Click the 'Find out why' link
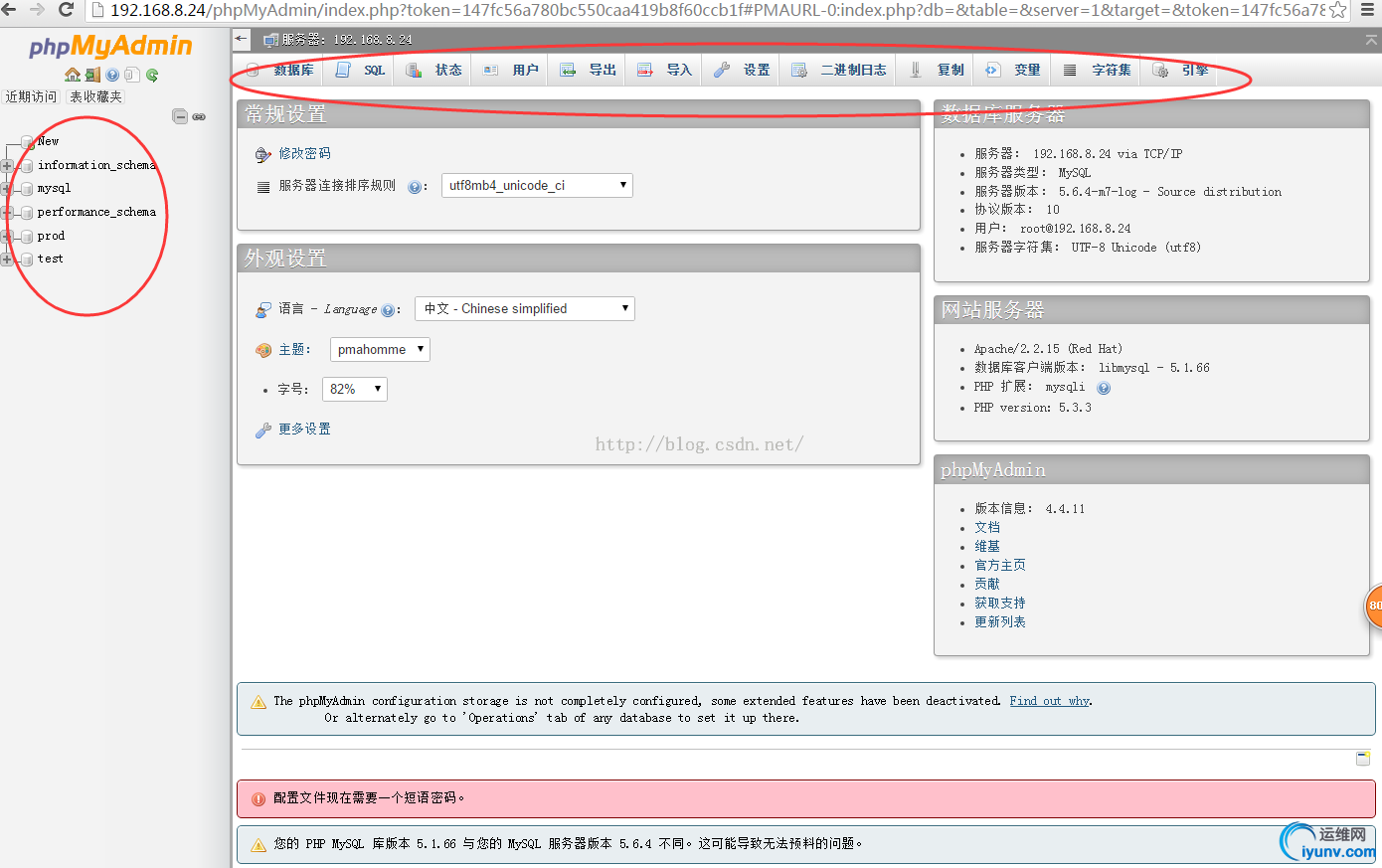The image size is (1382, 868). 1050,701
